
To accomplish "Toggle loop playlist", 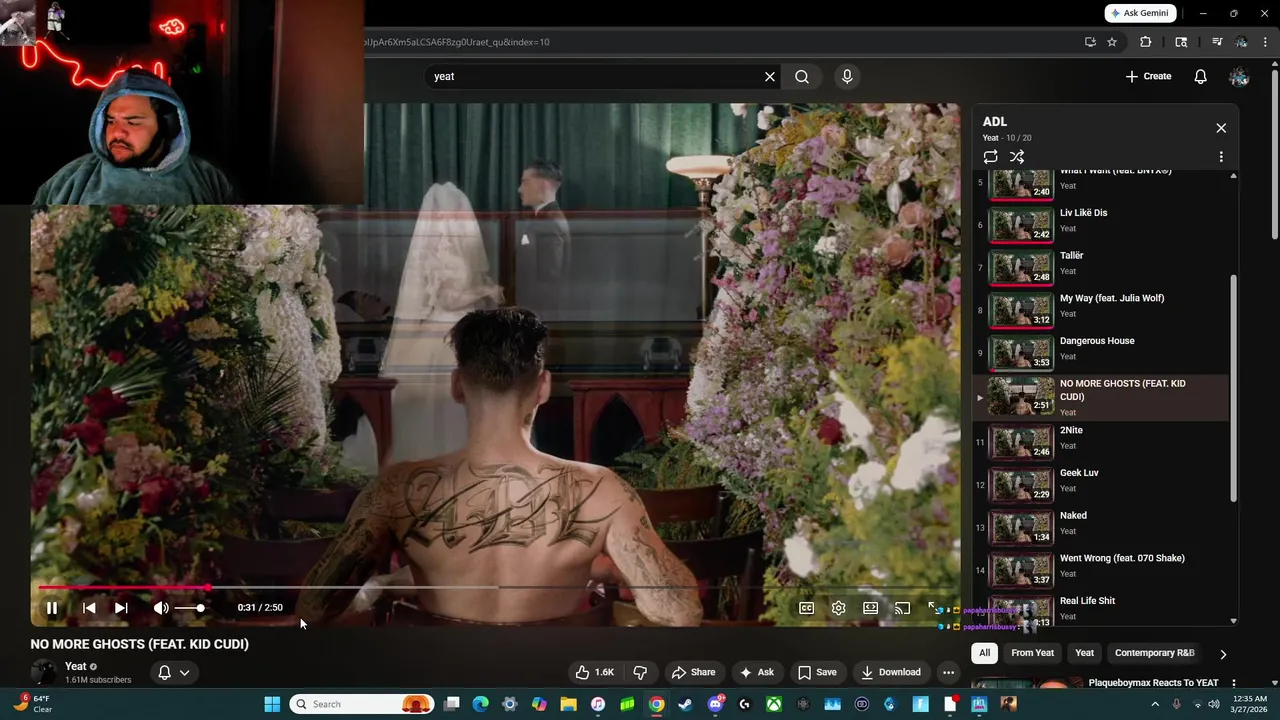I will click(990, 157).
